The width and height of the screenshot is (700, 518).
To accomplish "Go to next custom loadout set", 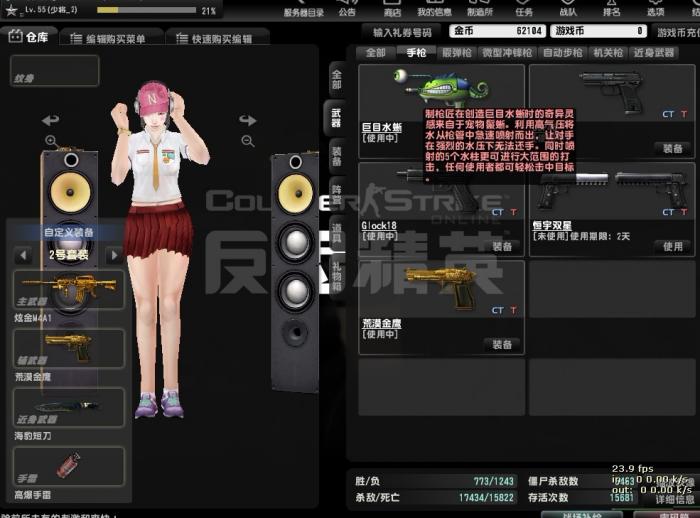I will click(x=114, y=255).
